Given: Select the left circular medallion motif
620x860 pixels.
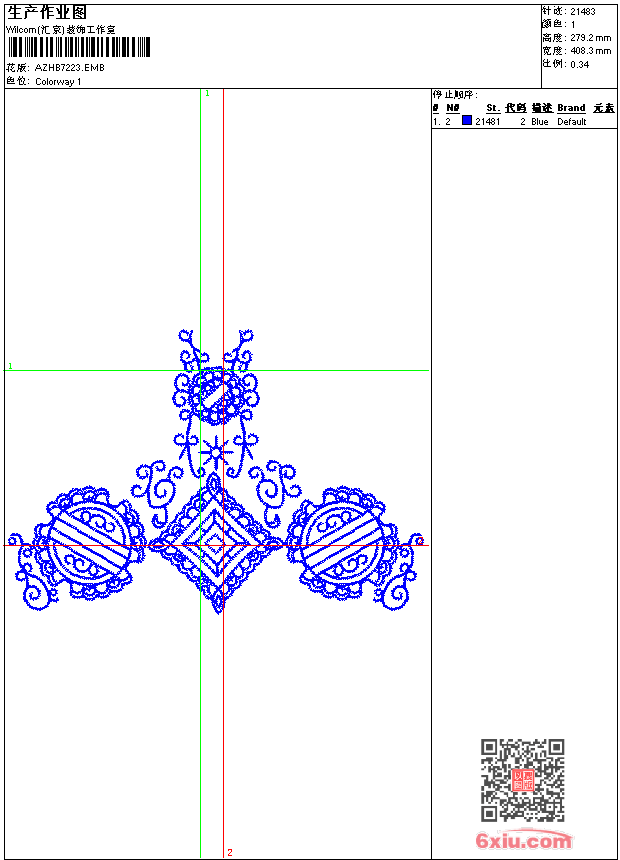Looking at the screenshot, I should tap(88, 545).
